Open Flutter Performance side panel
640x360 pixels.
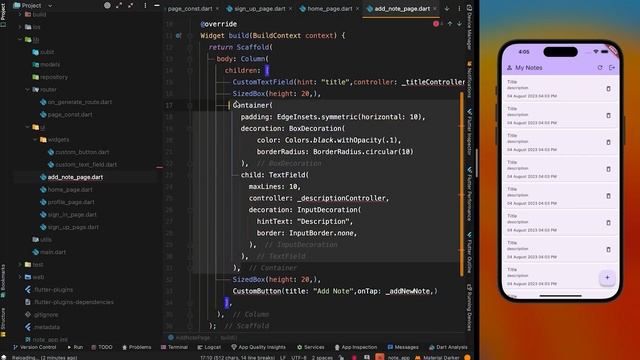(x=469, y=193)
